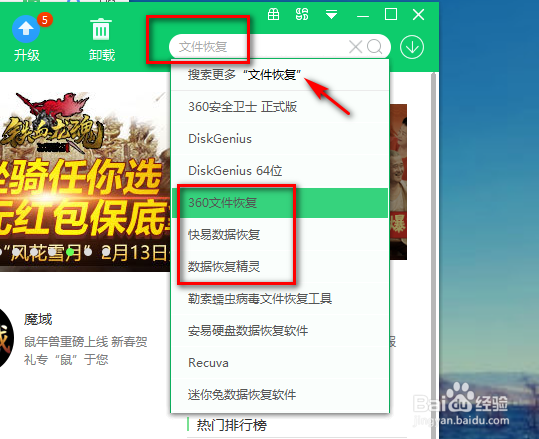Click the red 5 update badge
This screenshot has height=439, width=539.
45,20
